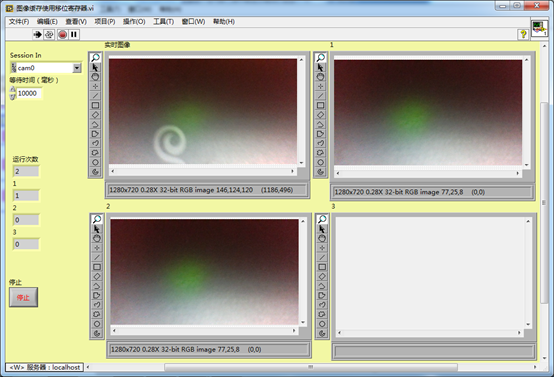
Task: Open the 文件(F) menu
Action: 19,22
